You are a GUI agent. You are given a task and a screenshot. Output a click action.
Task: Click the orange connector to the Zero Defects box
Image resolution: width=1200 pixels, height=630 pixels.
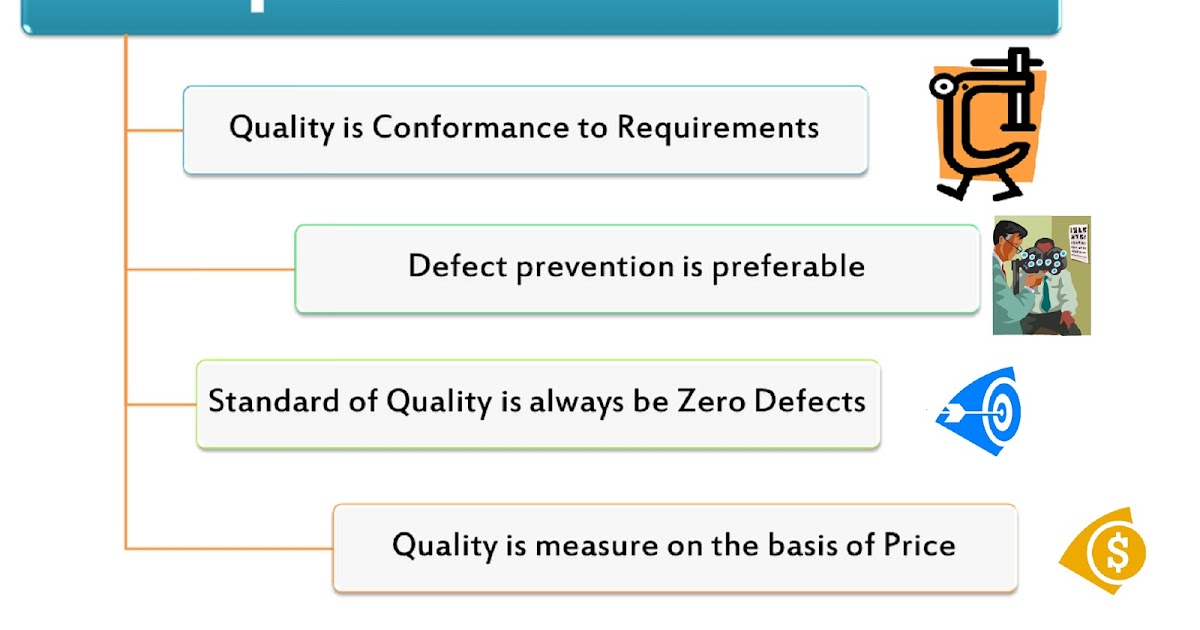pyautogui.click(x=161, y=405)
